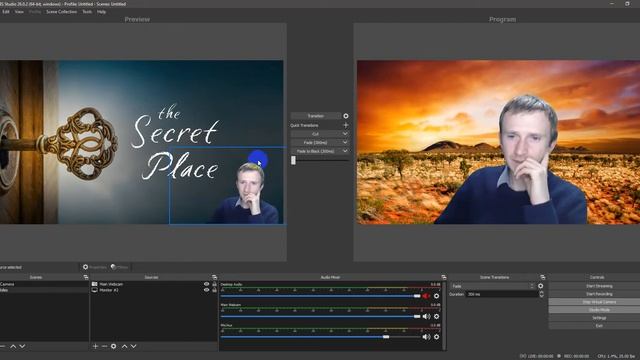640x360 pixels.
Task: Open the Profile menu
Action: tap(35, 12)
